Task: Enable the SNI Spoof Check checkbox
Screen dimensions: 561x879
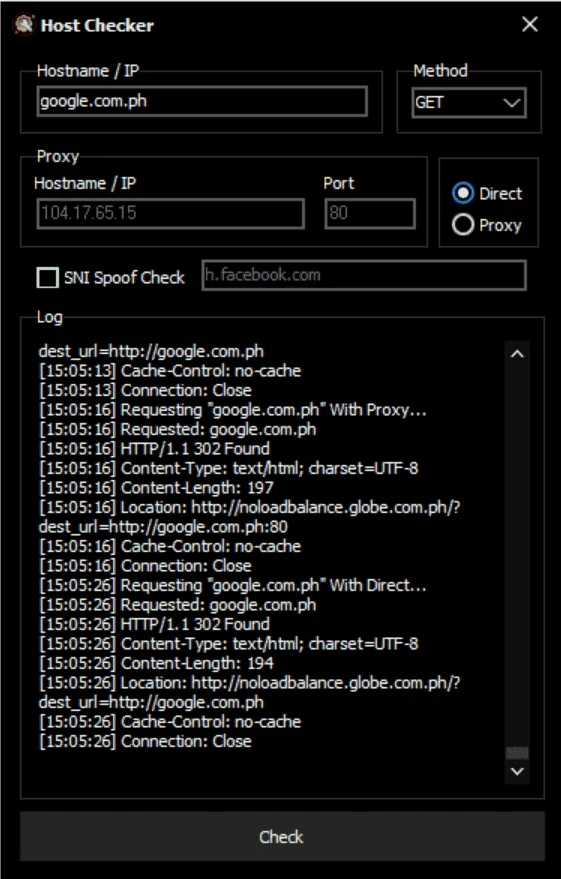Action: coord(48,277)
